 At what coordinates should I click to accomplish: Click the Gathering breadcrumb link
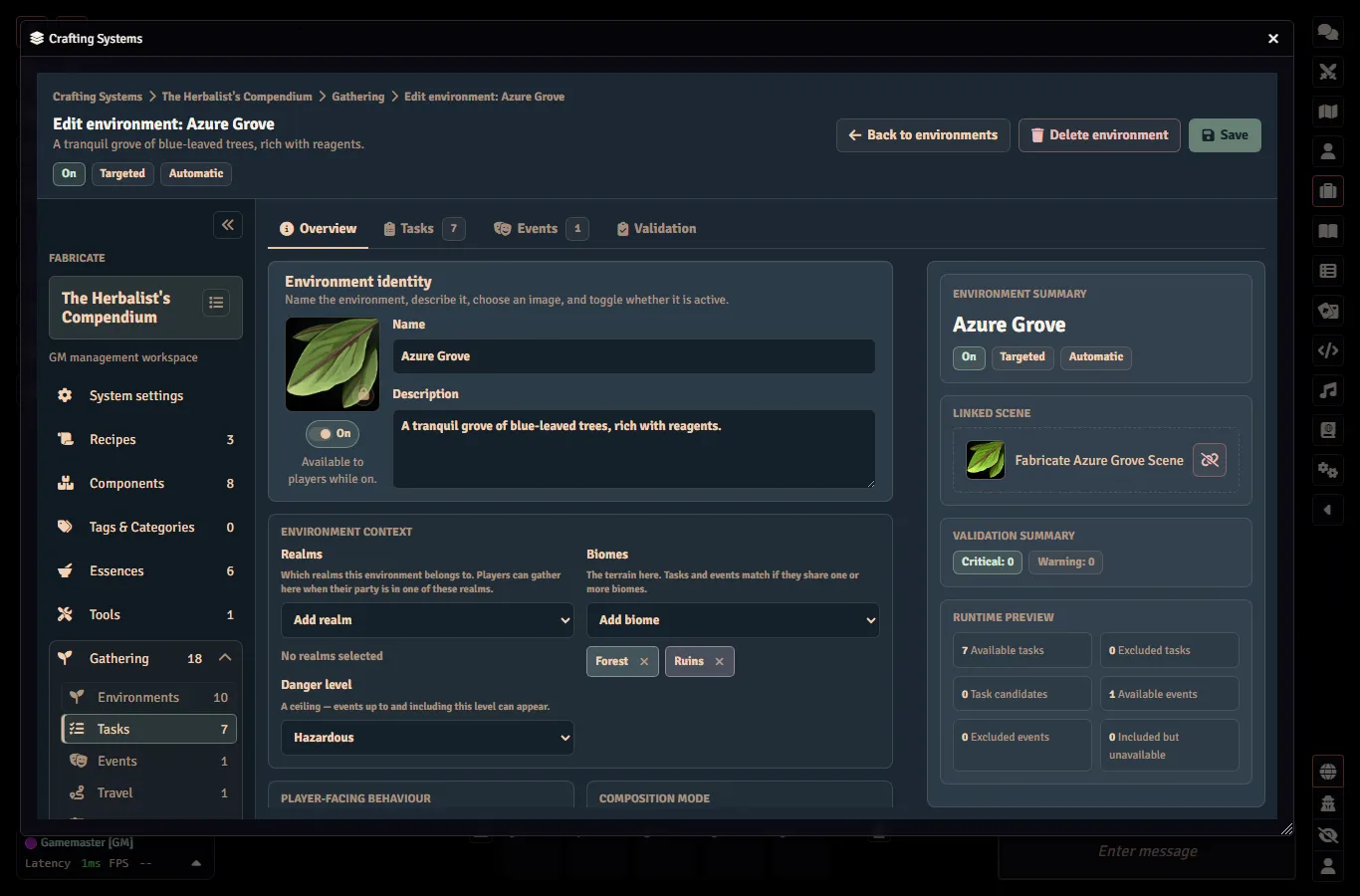pos(358,97)
